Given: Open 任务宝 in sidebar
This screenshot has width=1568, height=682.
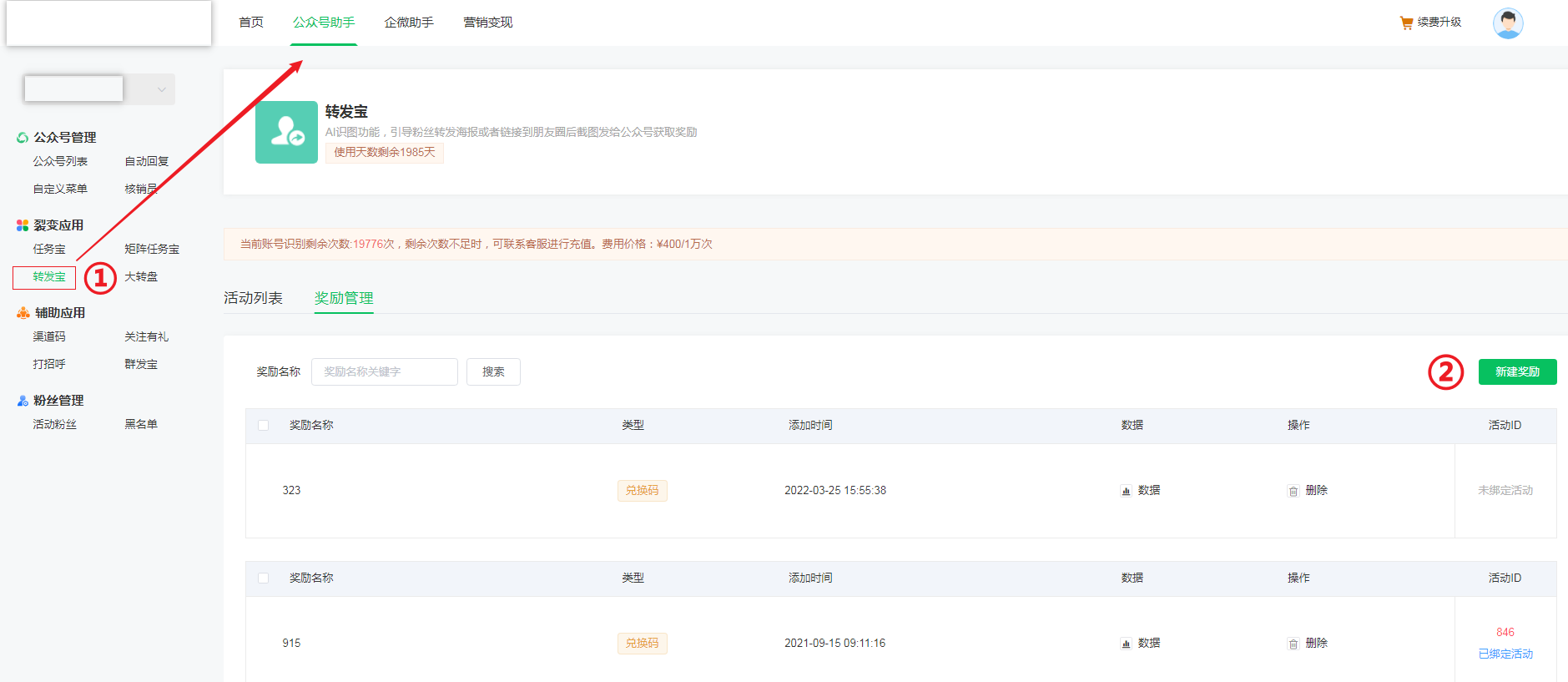Looking at the screenshot, I should coord(49,250).
